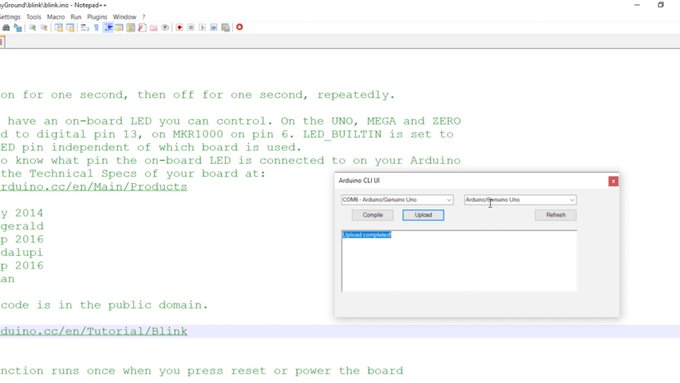Toggle synchronize horizontal scrolling icon
The image size is (680, 383).
[70, 27]
